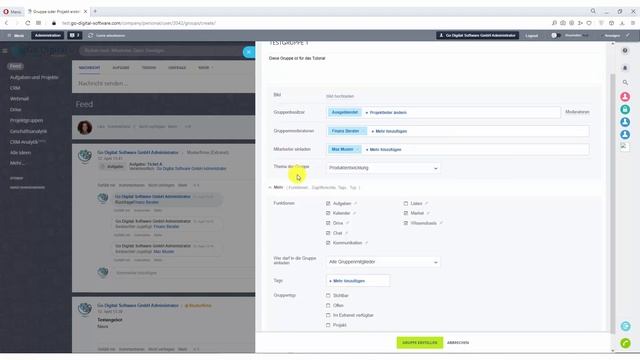Edit the Kalender function name pencil
Image resolution: width=640 pixels, height=360 pixels.
[x=354, y=213]
